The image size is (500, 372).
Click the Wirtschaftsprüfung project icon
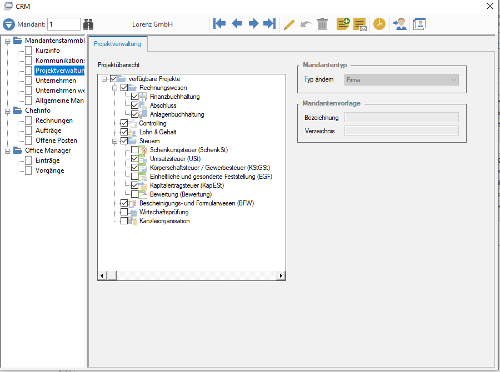132,212
